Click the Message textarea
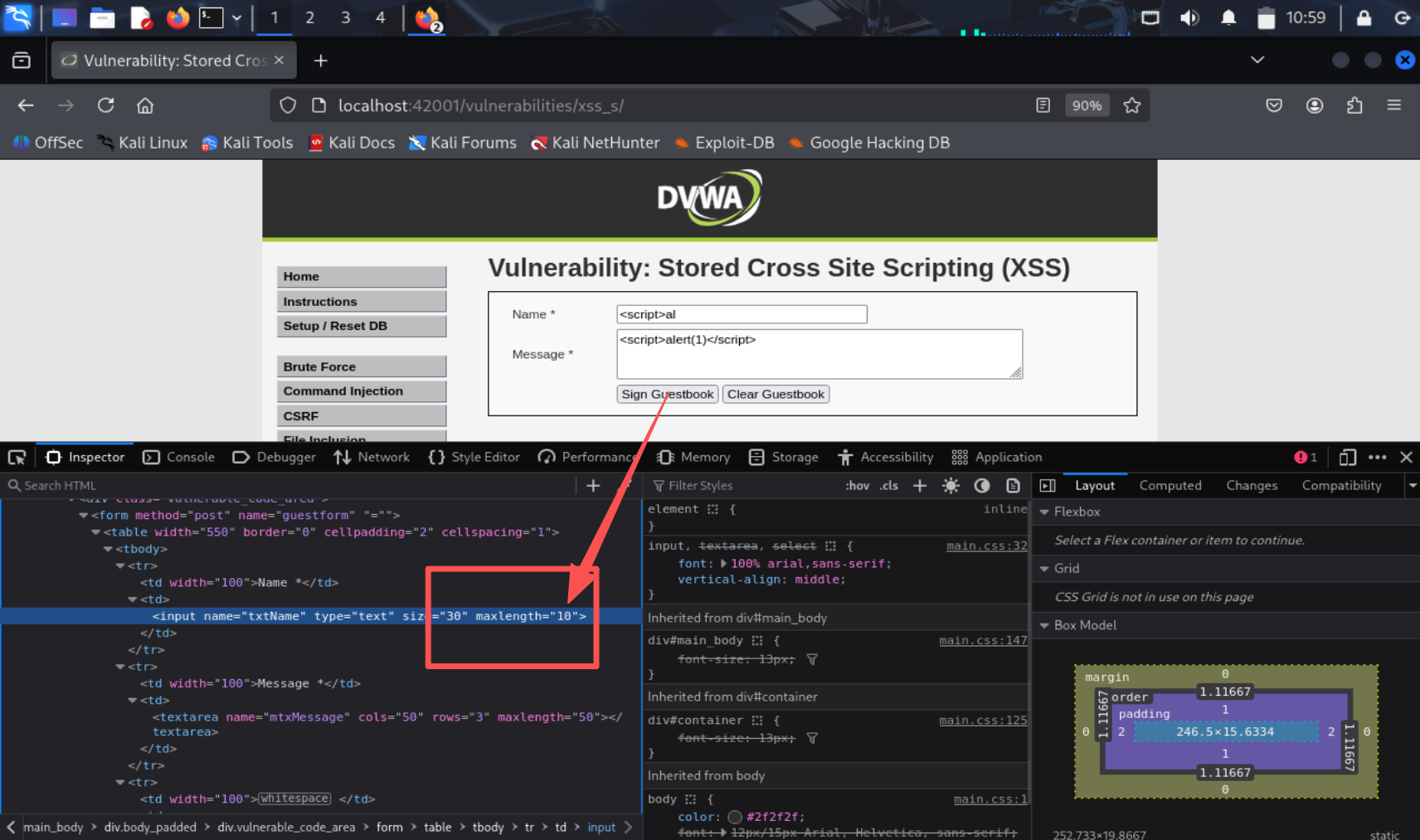The height and width of the screenshot is (840, 1420). click(x=819, y=354)
